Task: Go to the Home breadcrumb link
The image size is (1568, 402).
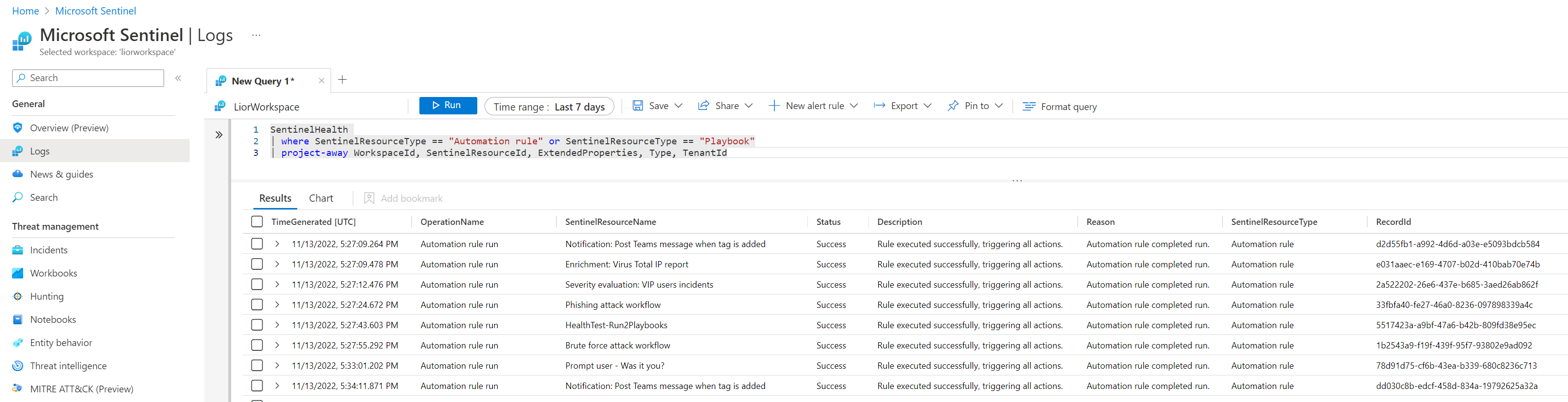Action: click(x=25, y=11)
